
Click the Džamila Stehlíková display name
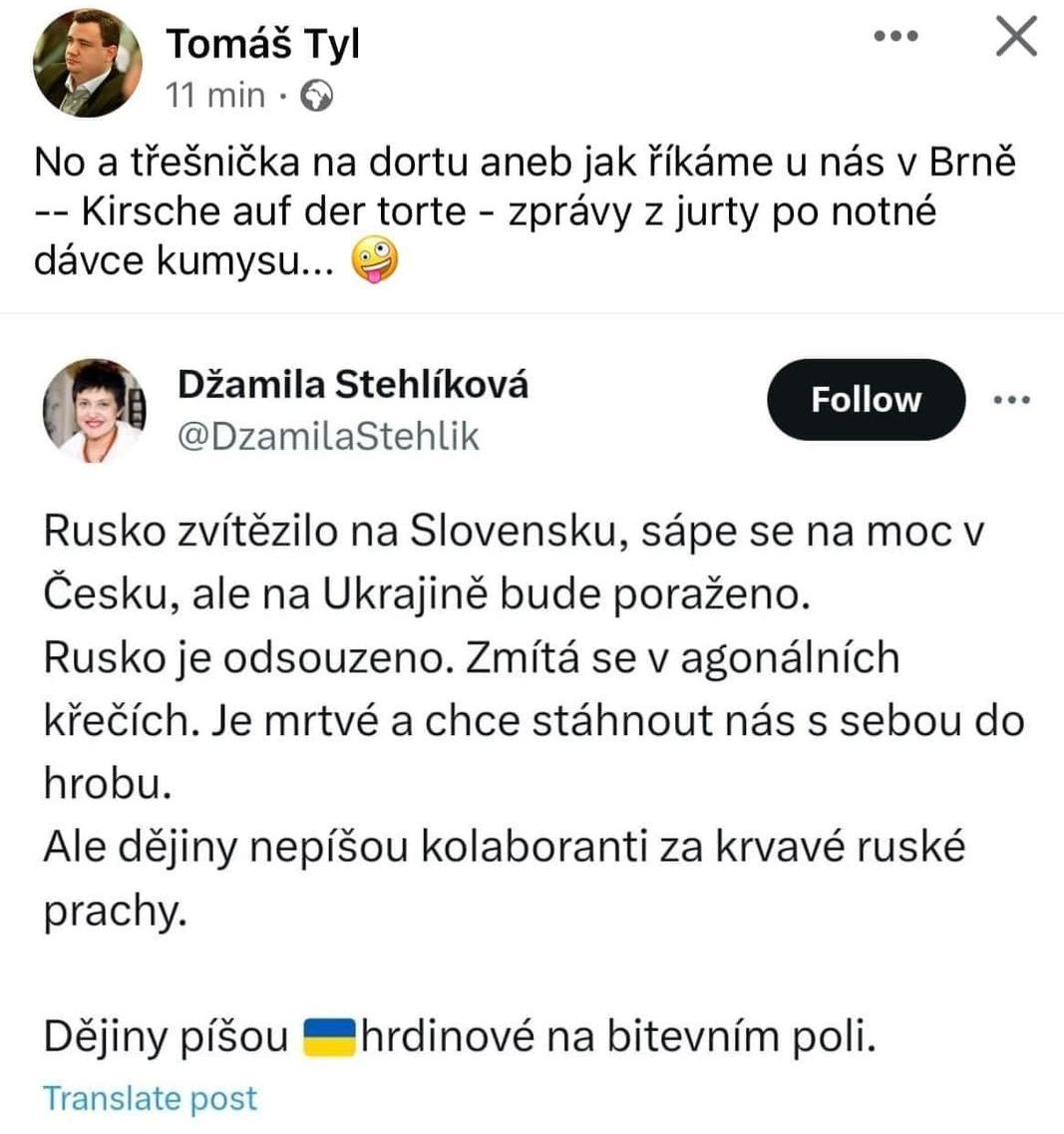click(x=353, y=384)
